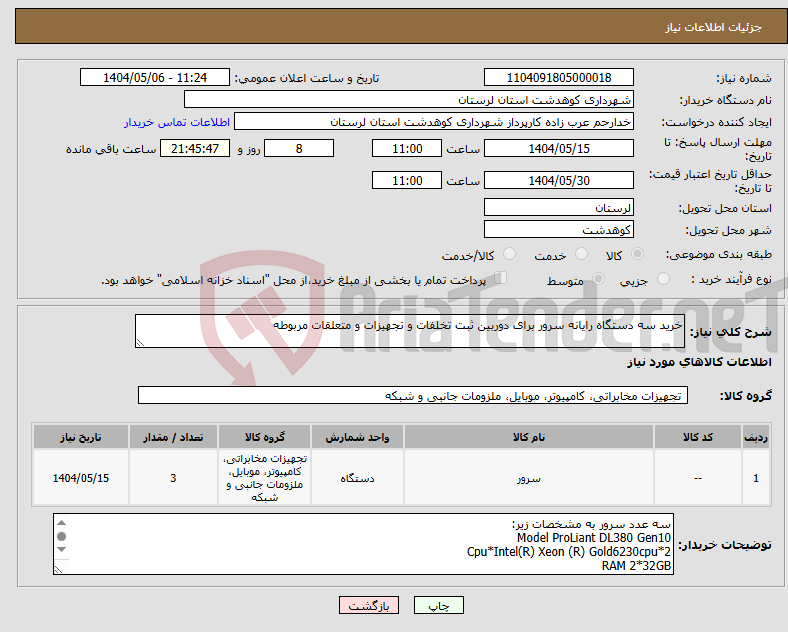Select the کالا/خدمت radio button
The width and height of the screenshot is (788, 632).
[x=510, y=254]
